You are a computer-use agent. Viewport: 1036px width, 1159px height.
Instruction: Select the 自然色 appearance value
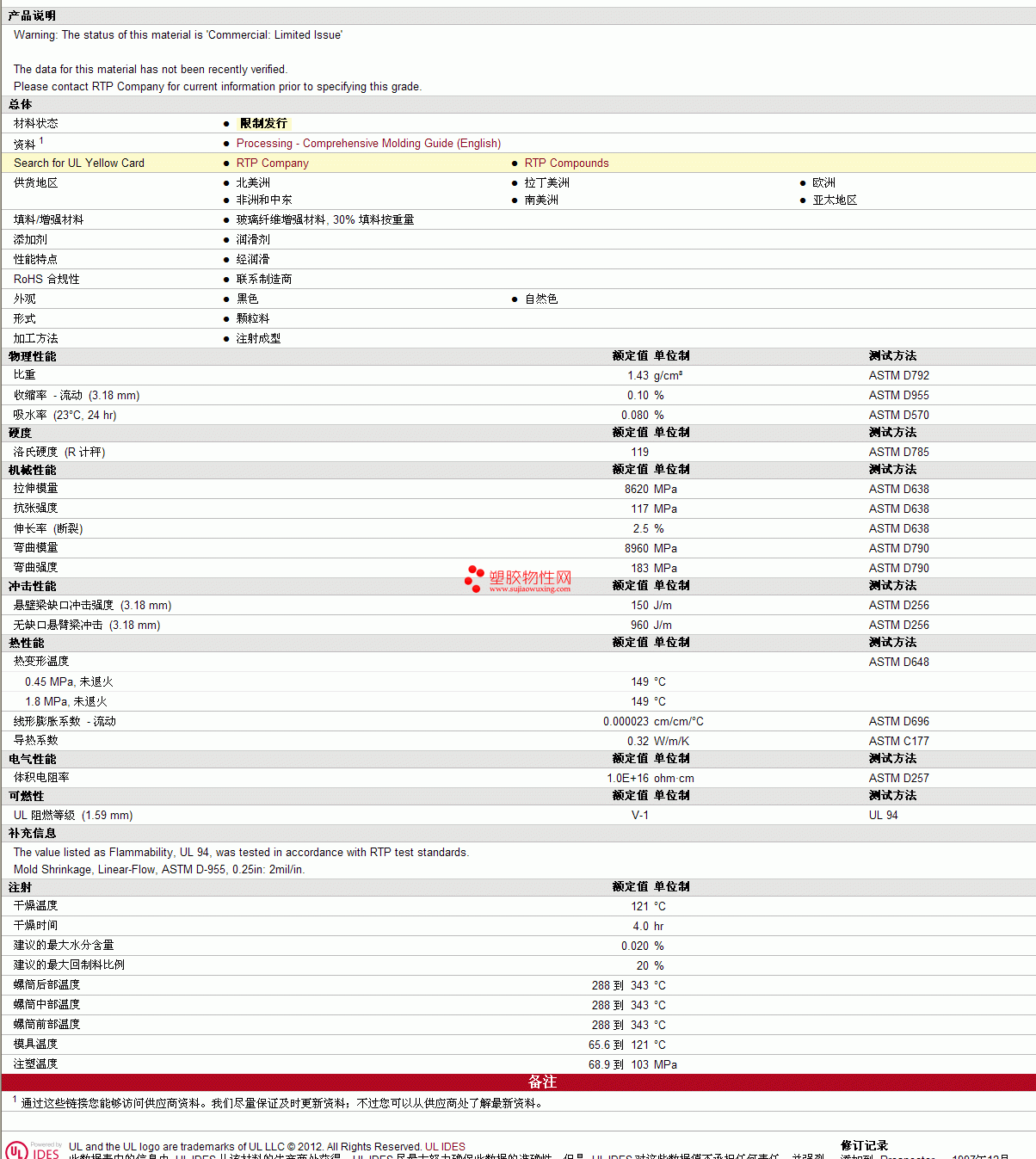tap(541, 299)
